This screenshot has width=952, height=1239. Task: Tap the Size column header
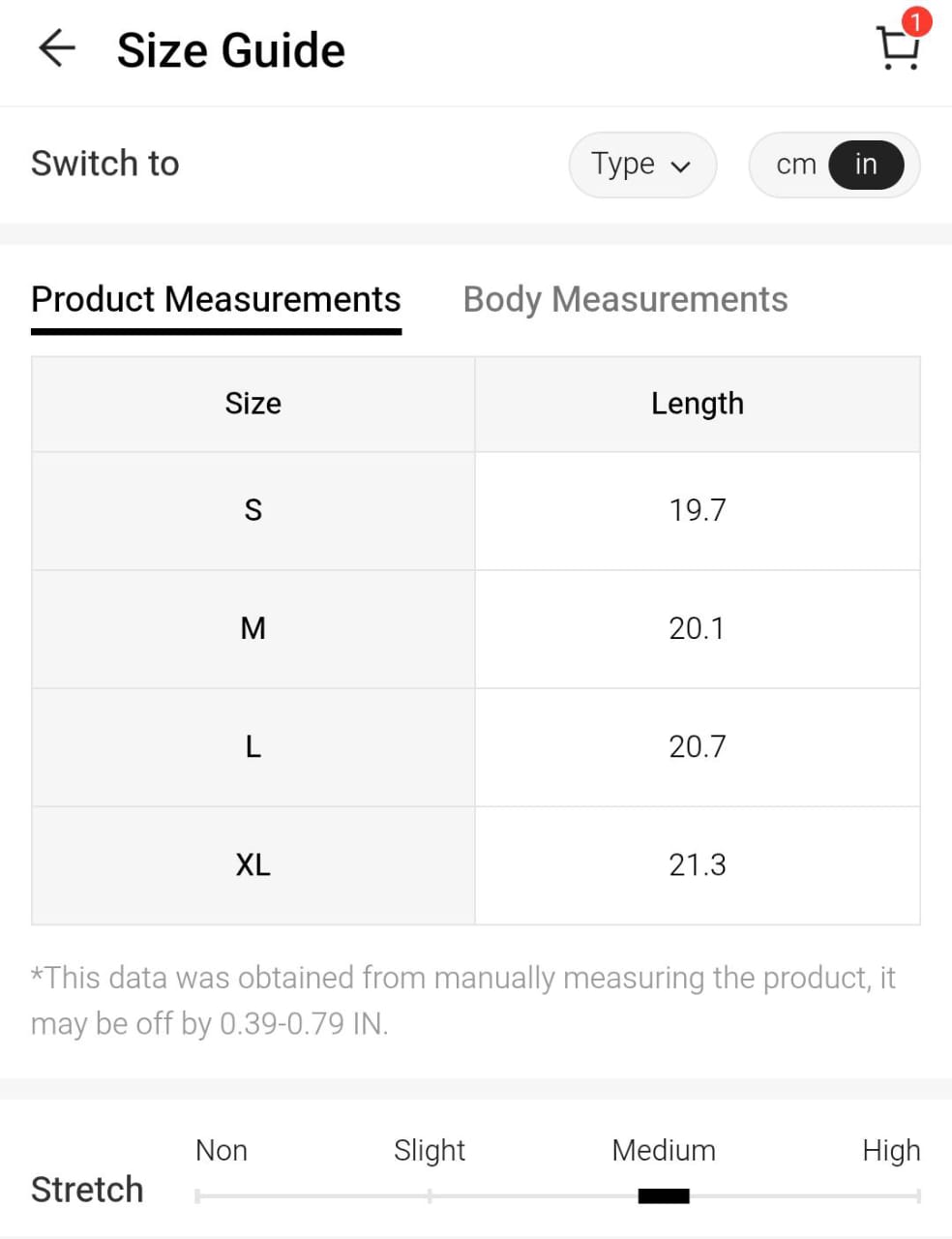coord(253,404)
